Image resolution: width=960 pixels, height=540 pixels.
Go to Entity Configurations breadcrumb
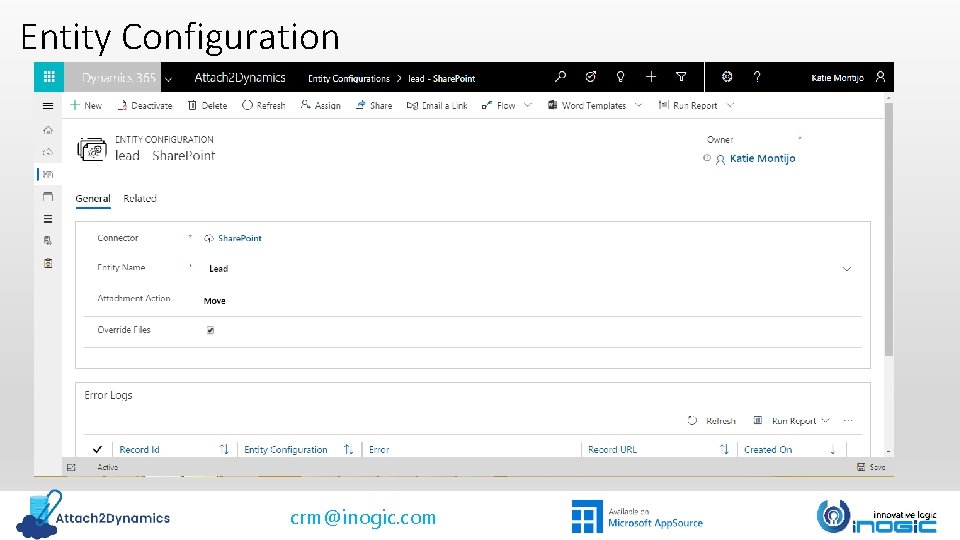pyautogui.click(x=348, y=78)
